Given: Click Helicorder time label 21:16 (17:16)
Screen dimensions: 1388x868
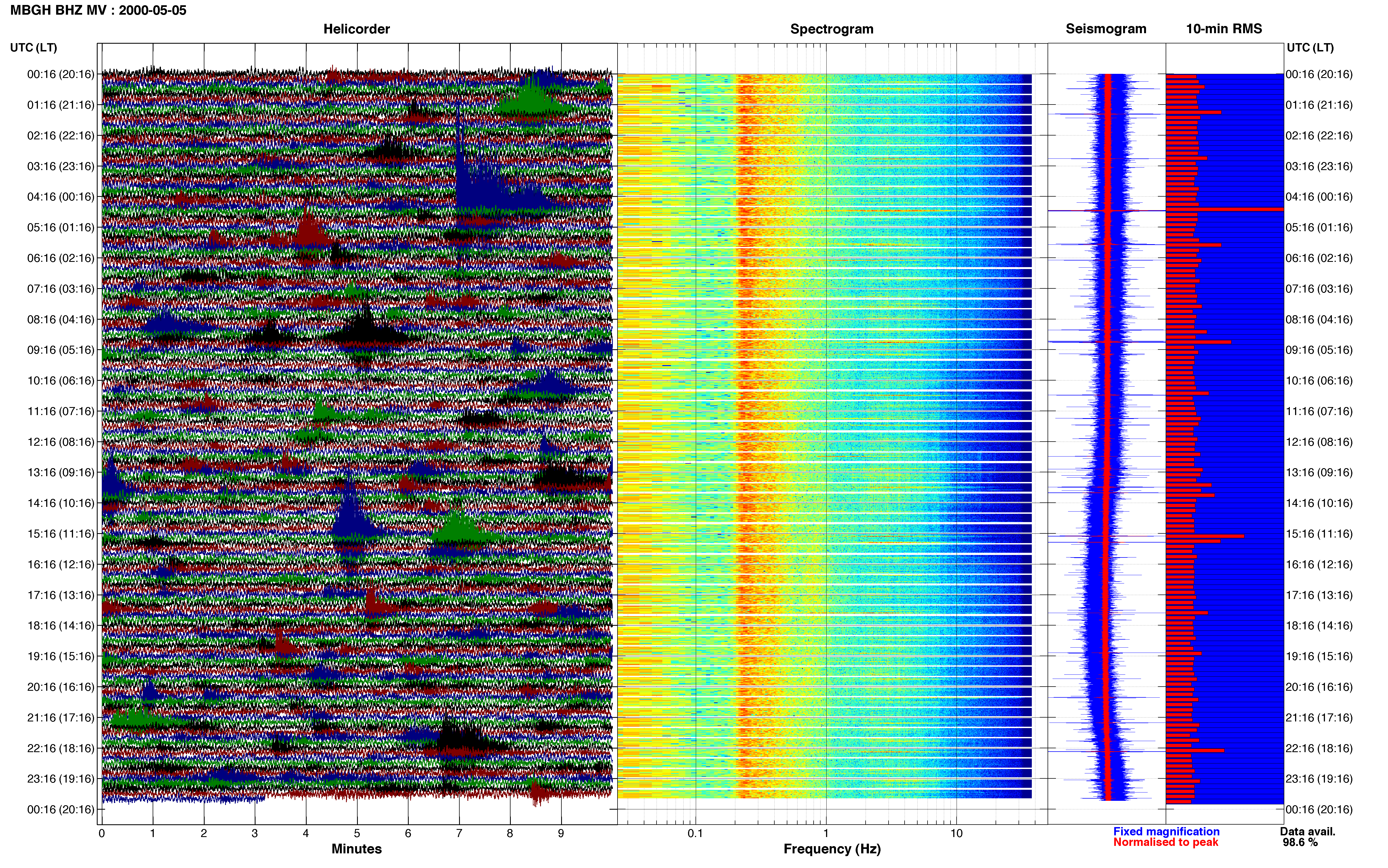Looking at the screenshot, I should point(60,718).
